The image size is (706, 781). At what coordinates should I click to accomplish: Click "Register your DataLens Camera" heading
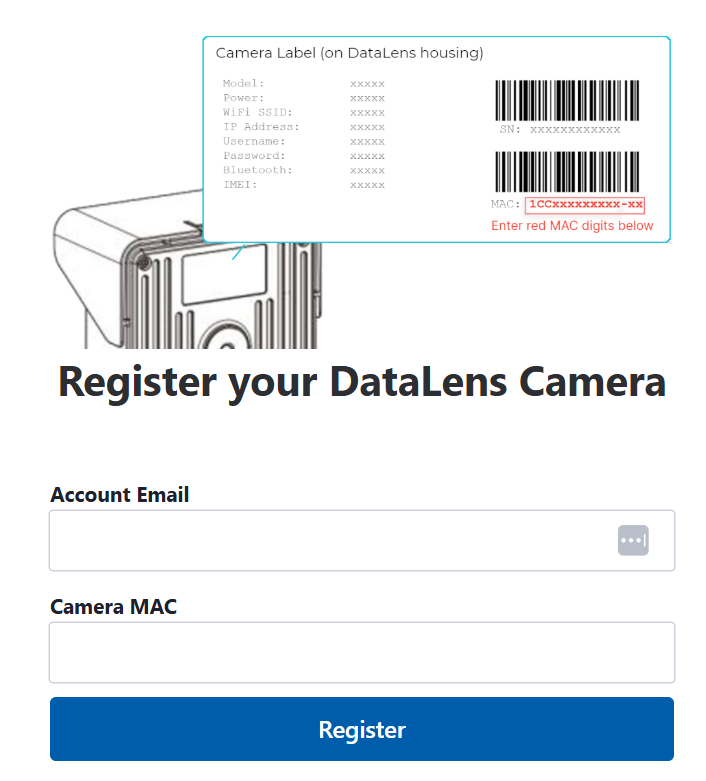361,382
